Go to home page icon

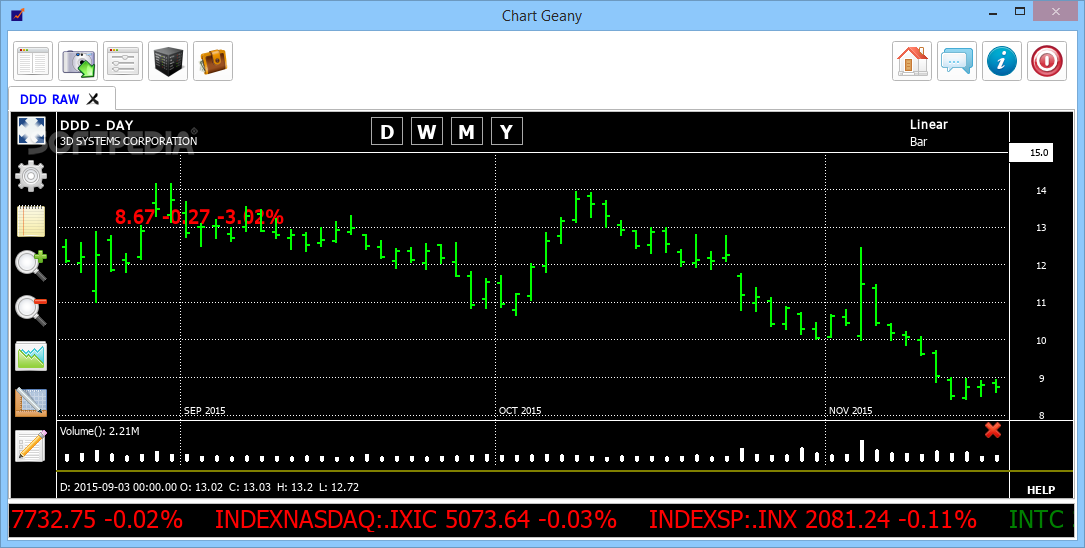(x=912, y=61)
